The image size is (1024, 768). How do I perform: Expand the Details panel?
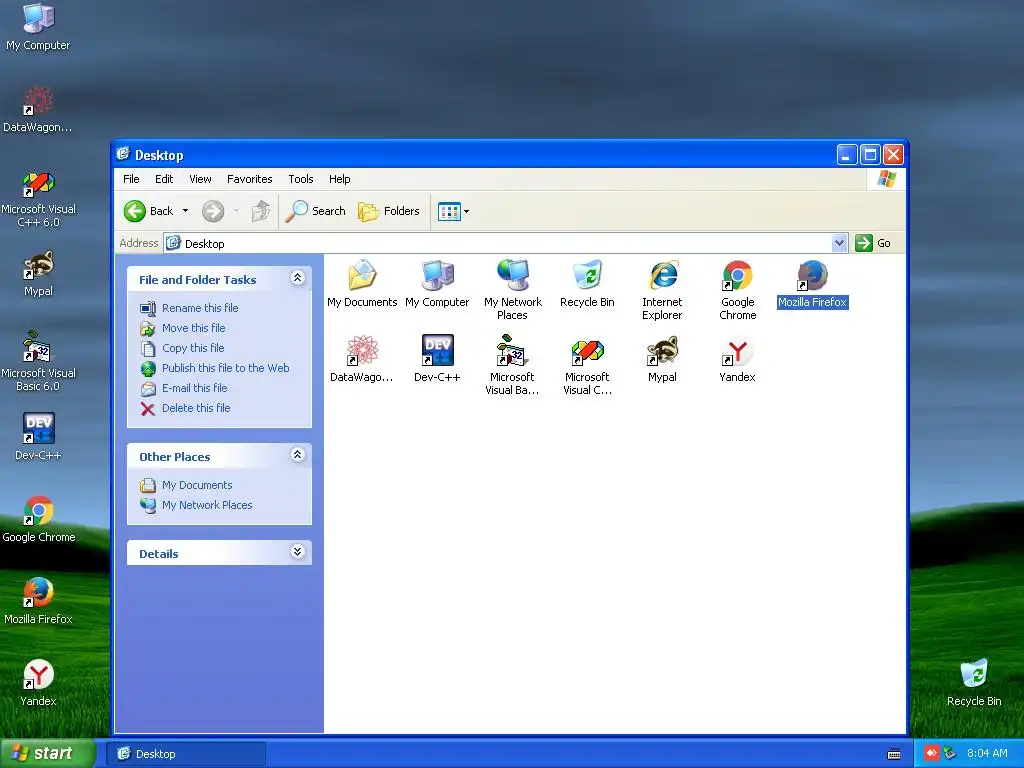(297, 552)
